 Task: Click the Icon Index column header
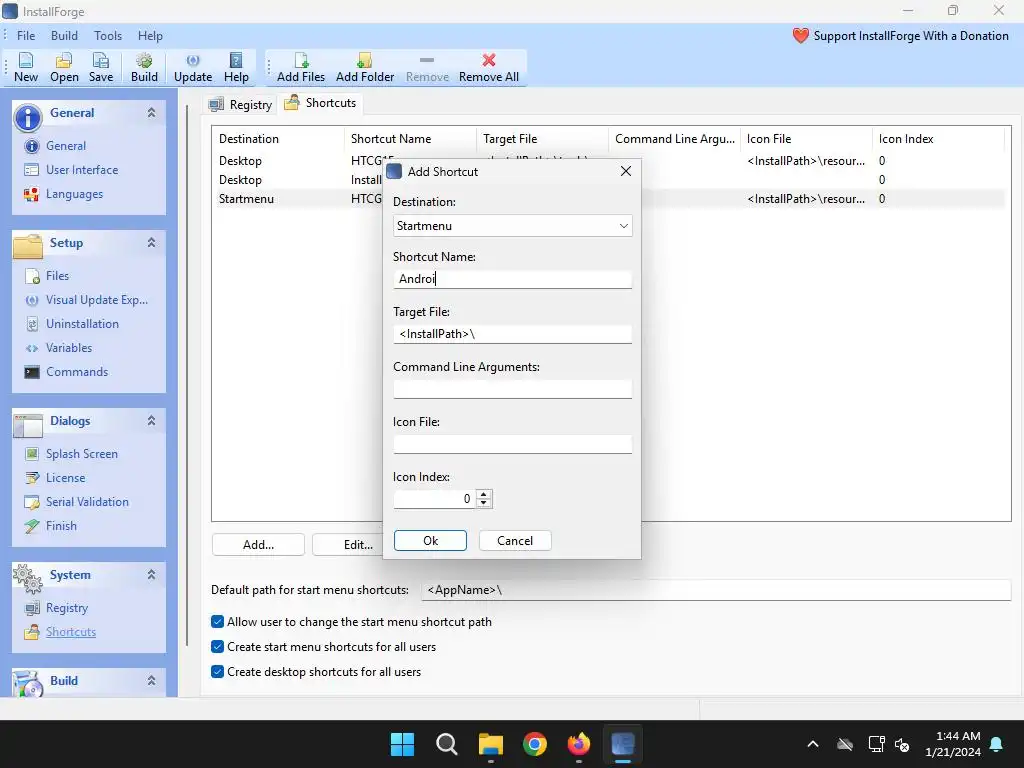coord(938,139)
